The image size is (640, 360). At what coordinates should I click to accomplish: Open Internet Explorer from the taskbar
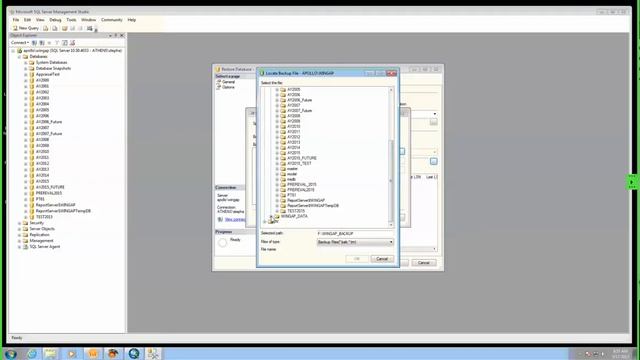[x=32, y=354]
